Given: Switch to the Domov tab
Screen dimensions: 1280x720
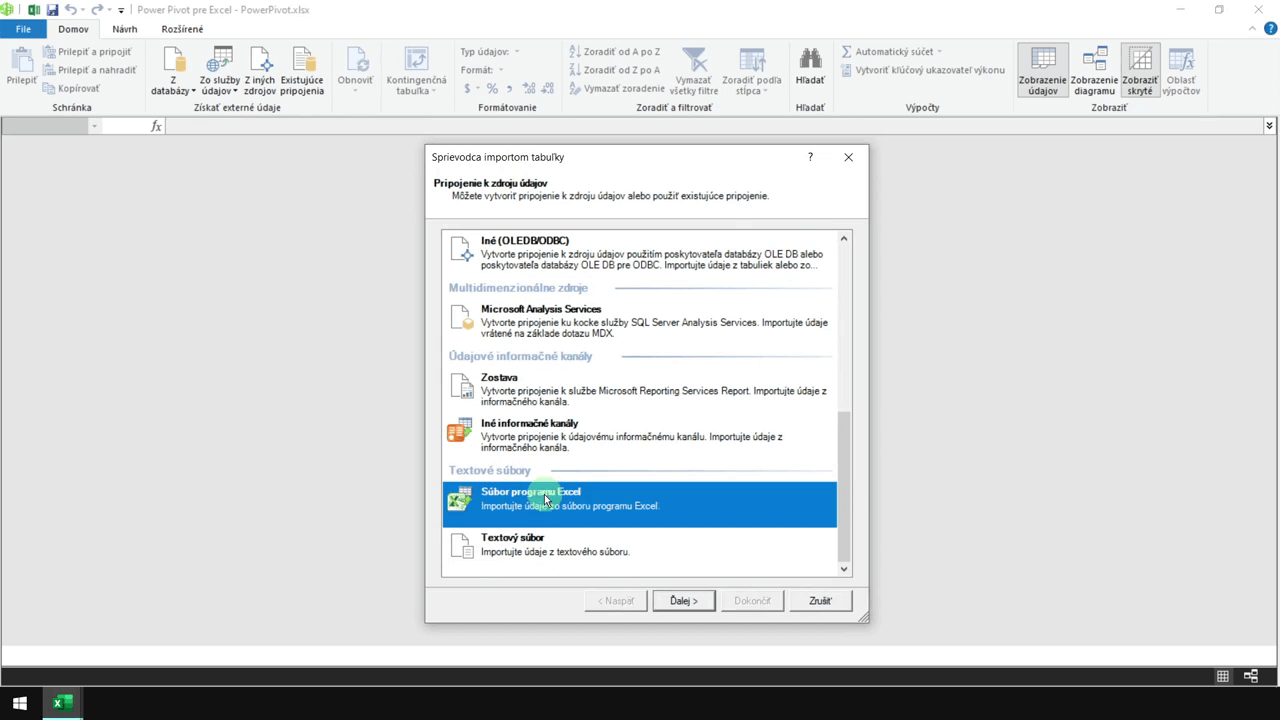Looking at the screenshot, I should 73,29.
